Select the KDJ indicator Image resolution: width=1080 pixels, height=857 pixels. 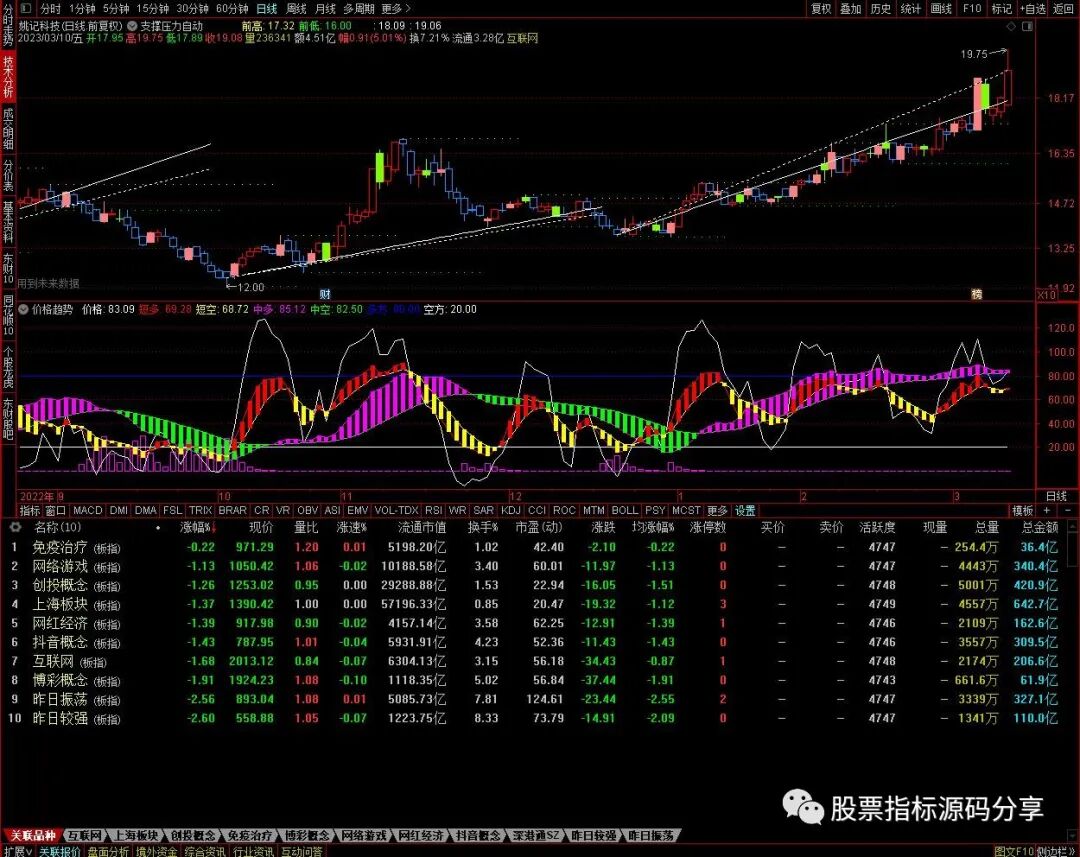coord(511,510)
